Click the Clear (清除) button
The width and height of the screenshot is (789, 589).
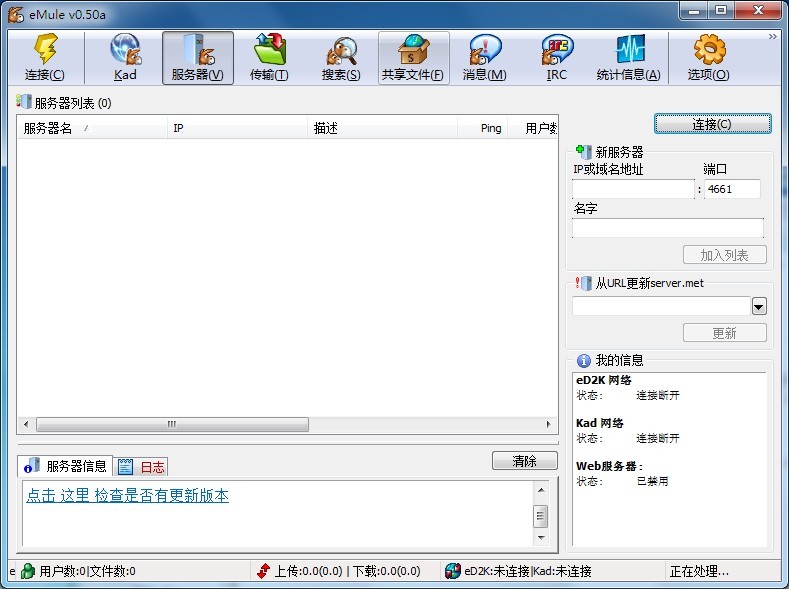pyautogui.click(x=524, y=461)
